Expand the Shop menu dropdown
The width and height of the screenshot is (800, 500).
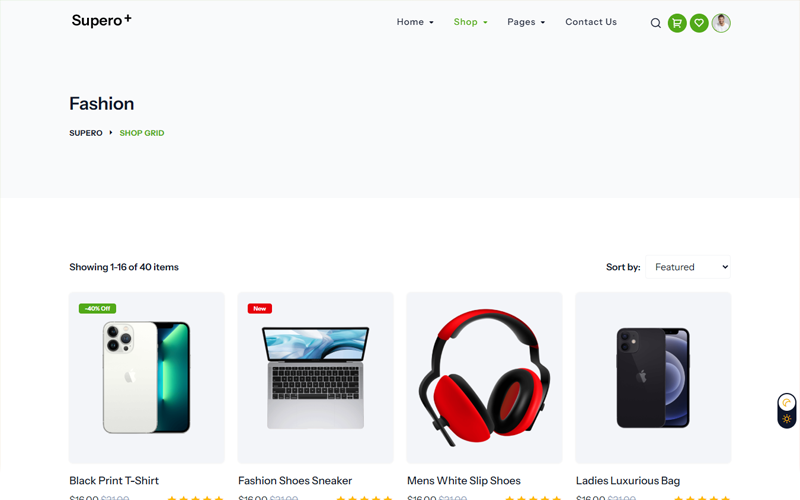tap(470, 22)
